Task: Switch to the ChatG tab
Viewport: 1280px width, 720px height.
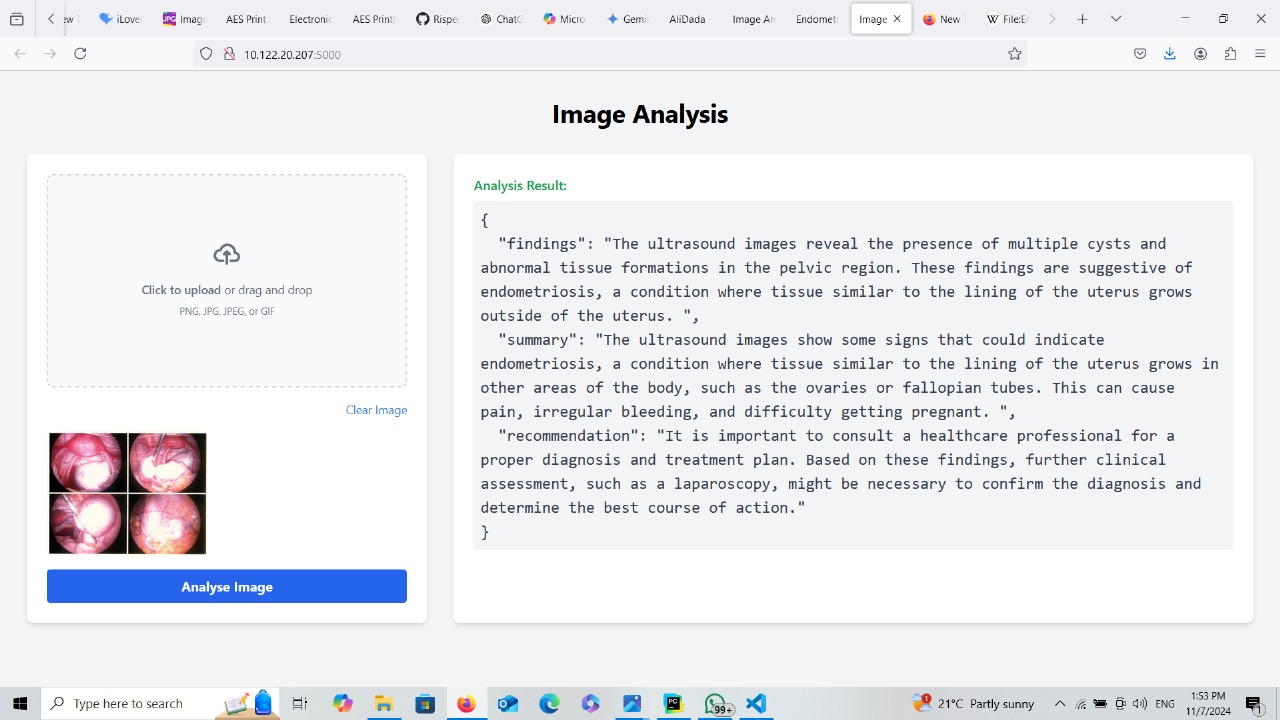Action: [501, 19]
